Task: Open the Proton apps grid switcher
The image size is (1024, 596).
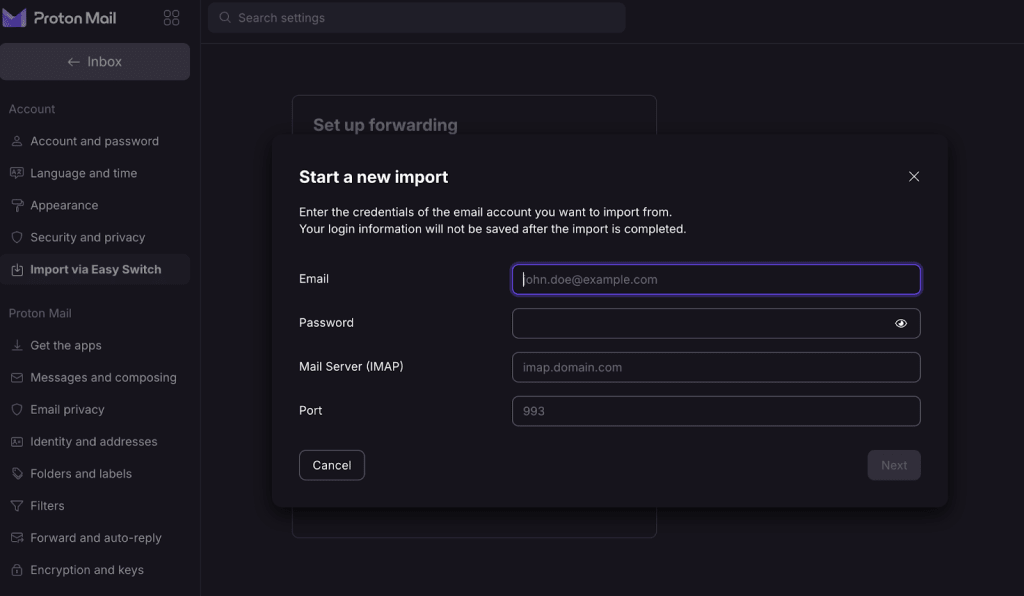Action: pos(171,18)
